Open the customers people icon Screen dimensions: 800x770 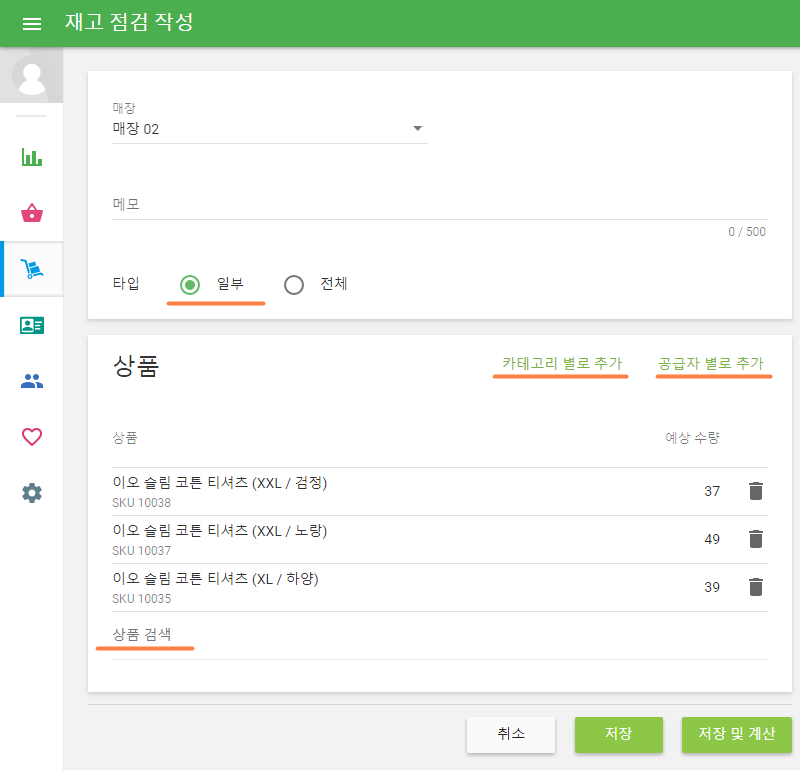click(x=32, y=381)
